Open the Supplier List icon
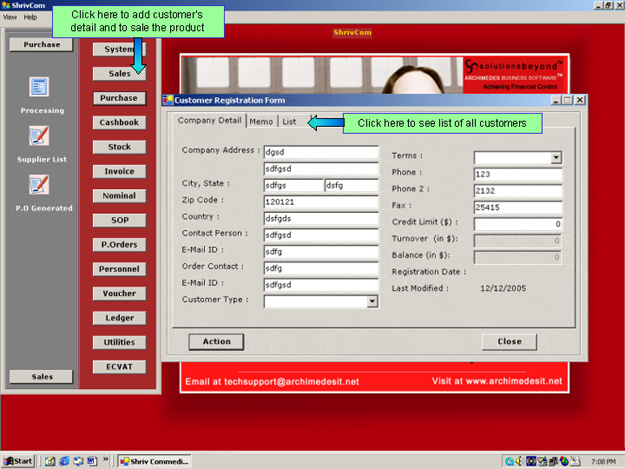 pyautogui.click(x=39, y=136)
